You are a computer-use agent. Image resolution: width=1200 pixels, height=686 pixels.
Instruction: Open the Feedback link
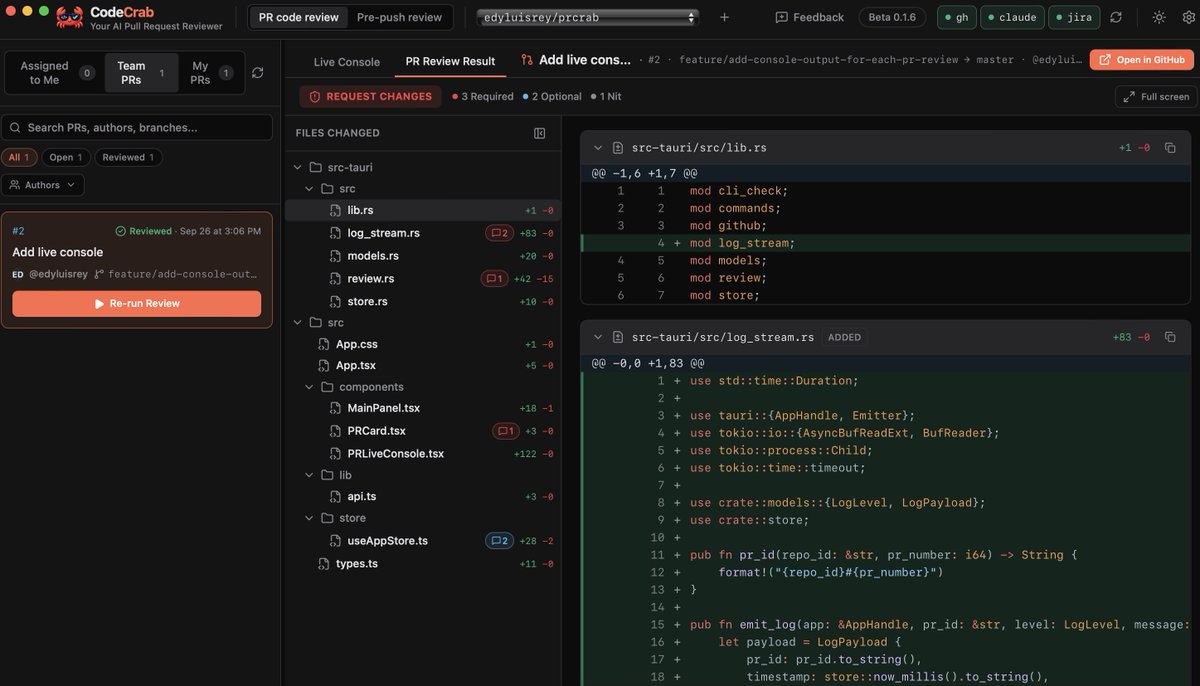(x=810, y=17)
